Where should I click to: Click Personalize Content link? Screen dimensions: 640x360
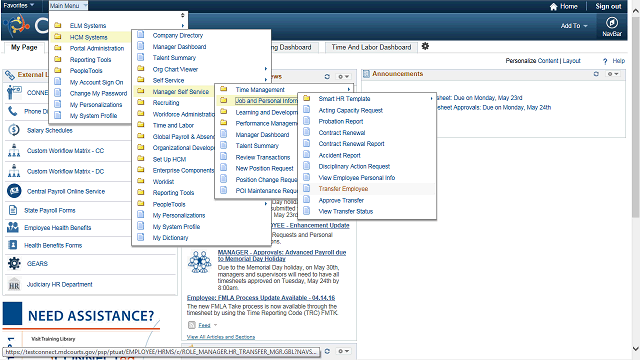pyautogui.click(x=531, y=60)
